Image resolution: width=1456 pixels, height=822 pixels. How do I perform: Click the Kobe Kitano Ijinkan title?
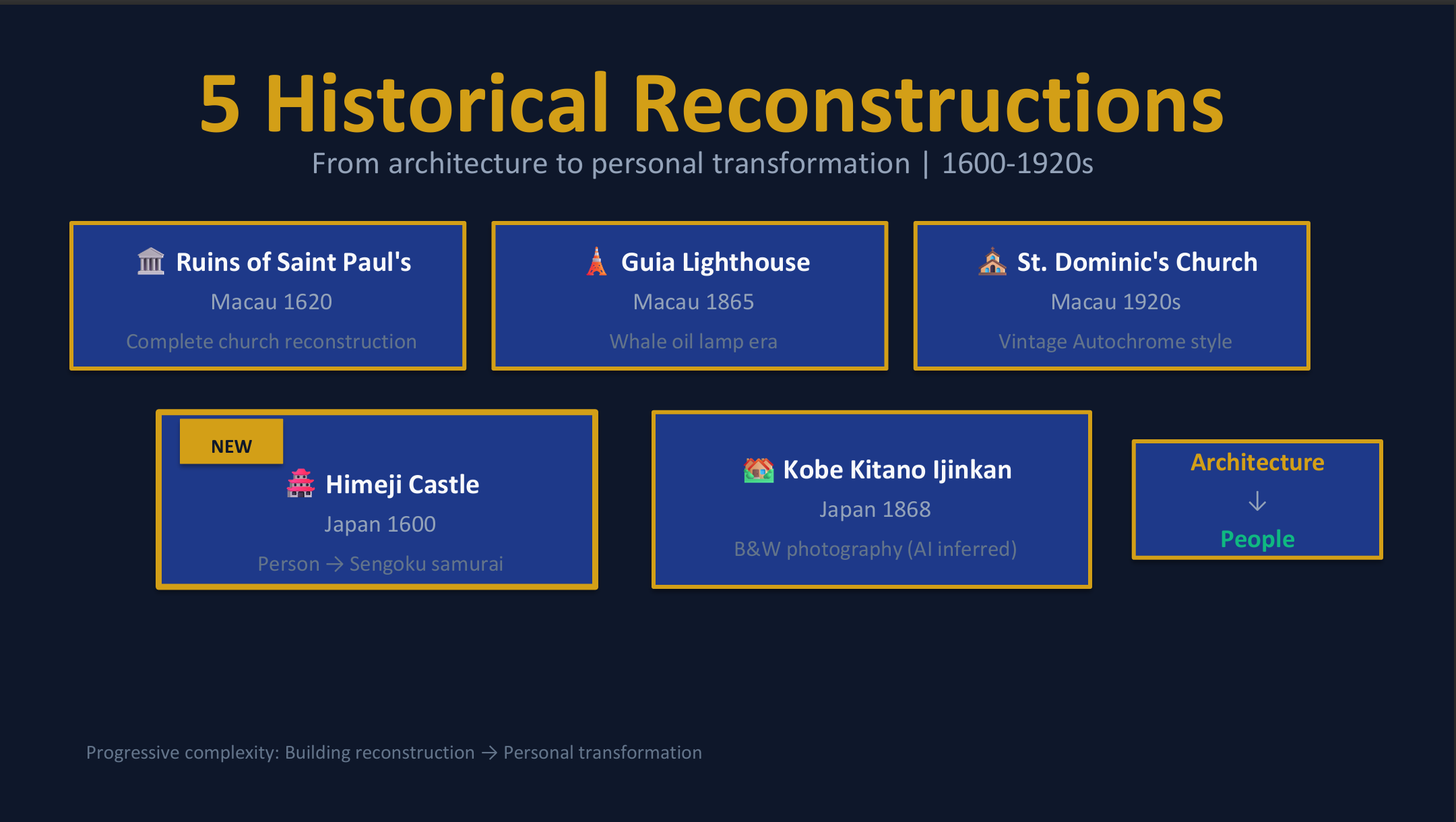897,470
